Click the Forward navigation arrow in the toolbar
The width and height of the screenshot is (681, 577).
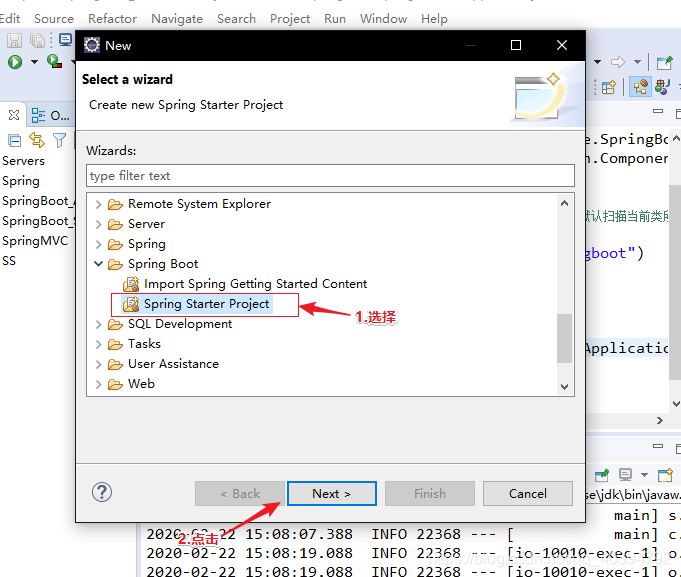[x=618, y=62]
